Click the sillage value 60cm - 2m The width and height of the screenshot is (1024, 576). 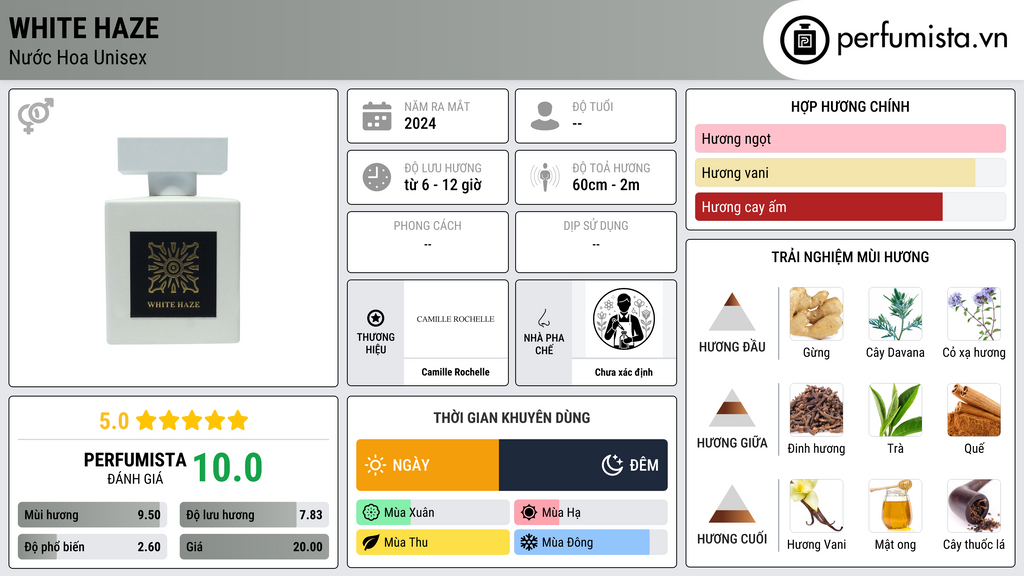pos(605,185)
